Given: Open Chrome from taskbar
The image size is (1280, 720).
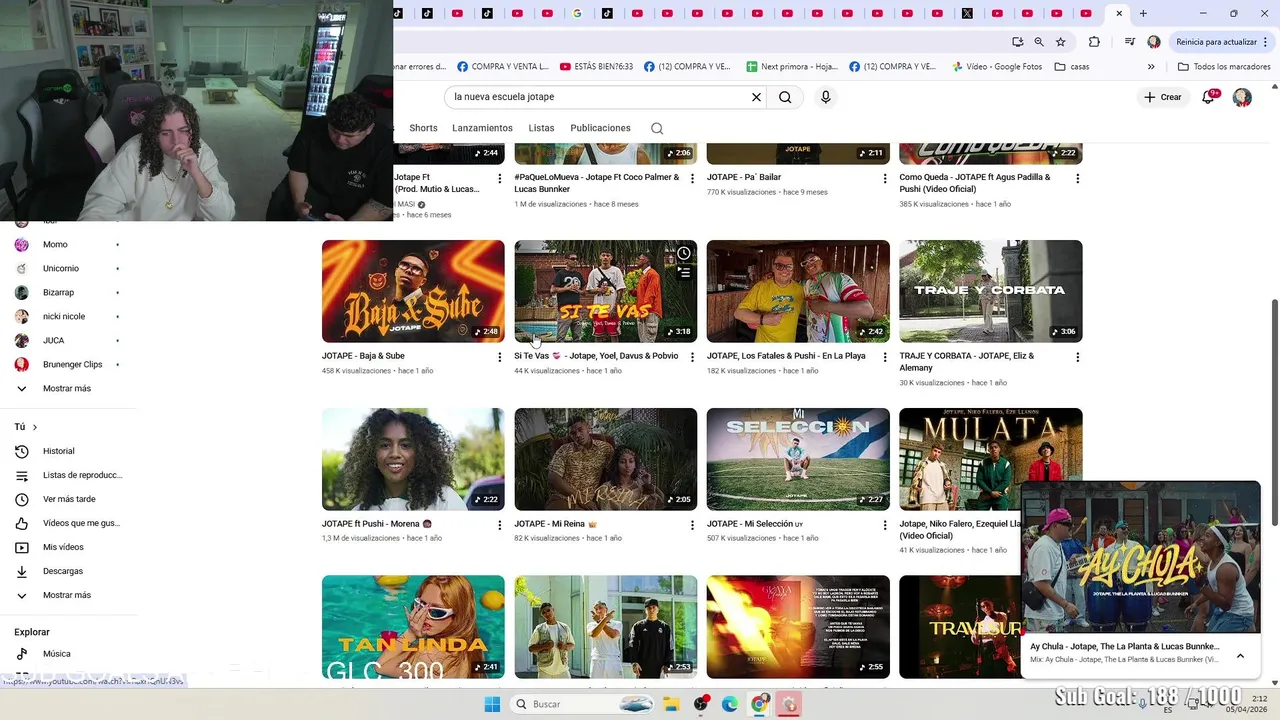Looking at the screenshot, I should coord(760,704).
